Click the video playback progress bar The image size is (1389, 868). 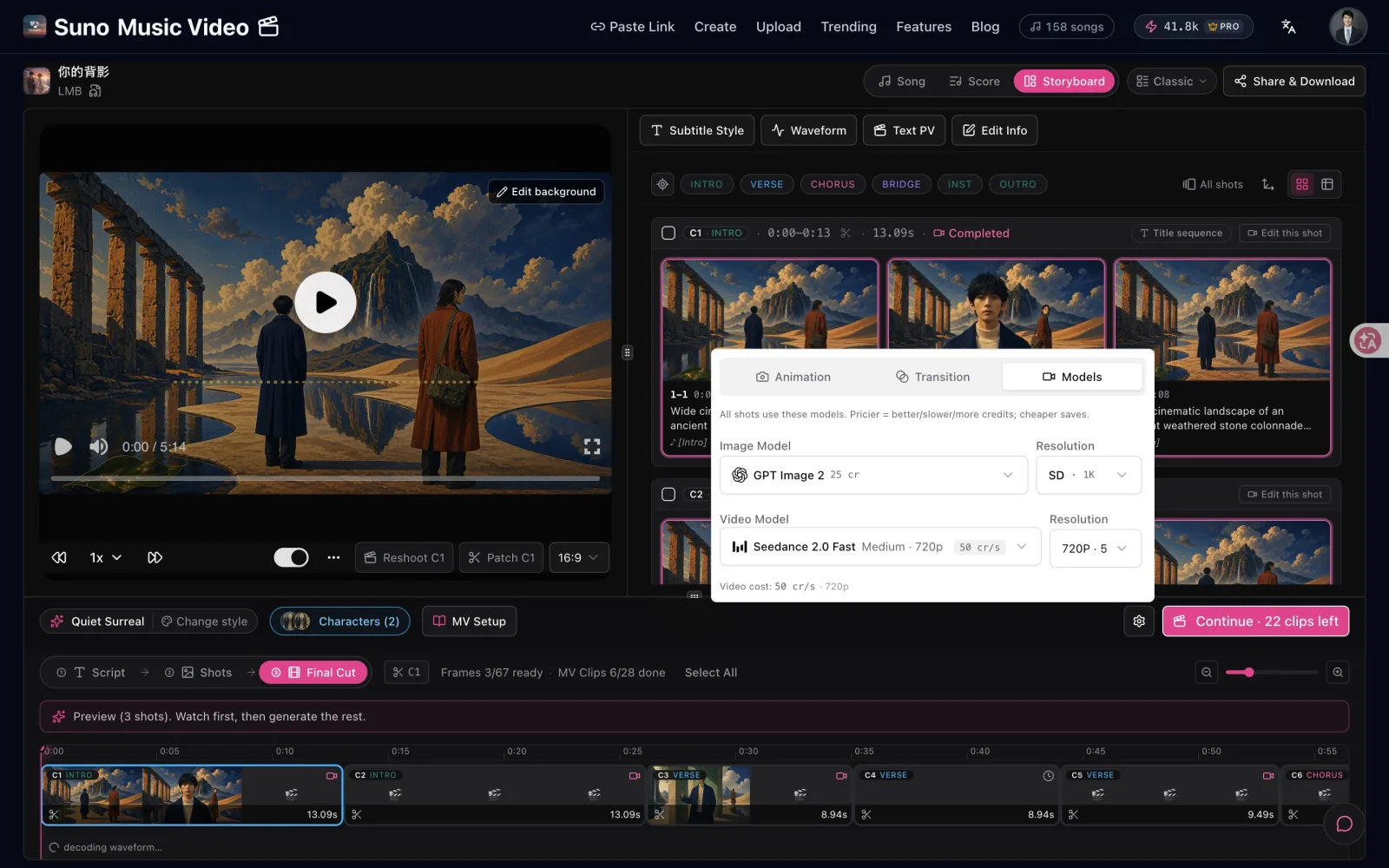tap(326, 478)
